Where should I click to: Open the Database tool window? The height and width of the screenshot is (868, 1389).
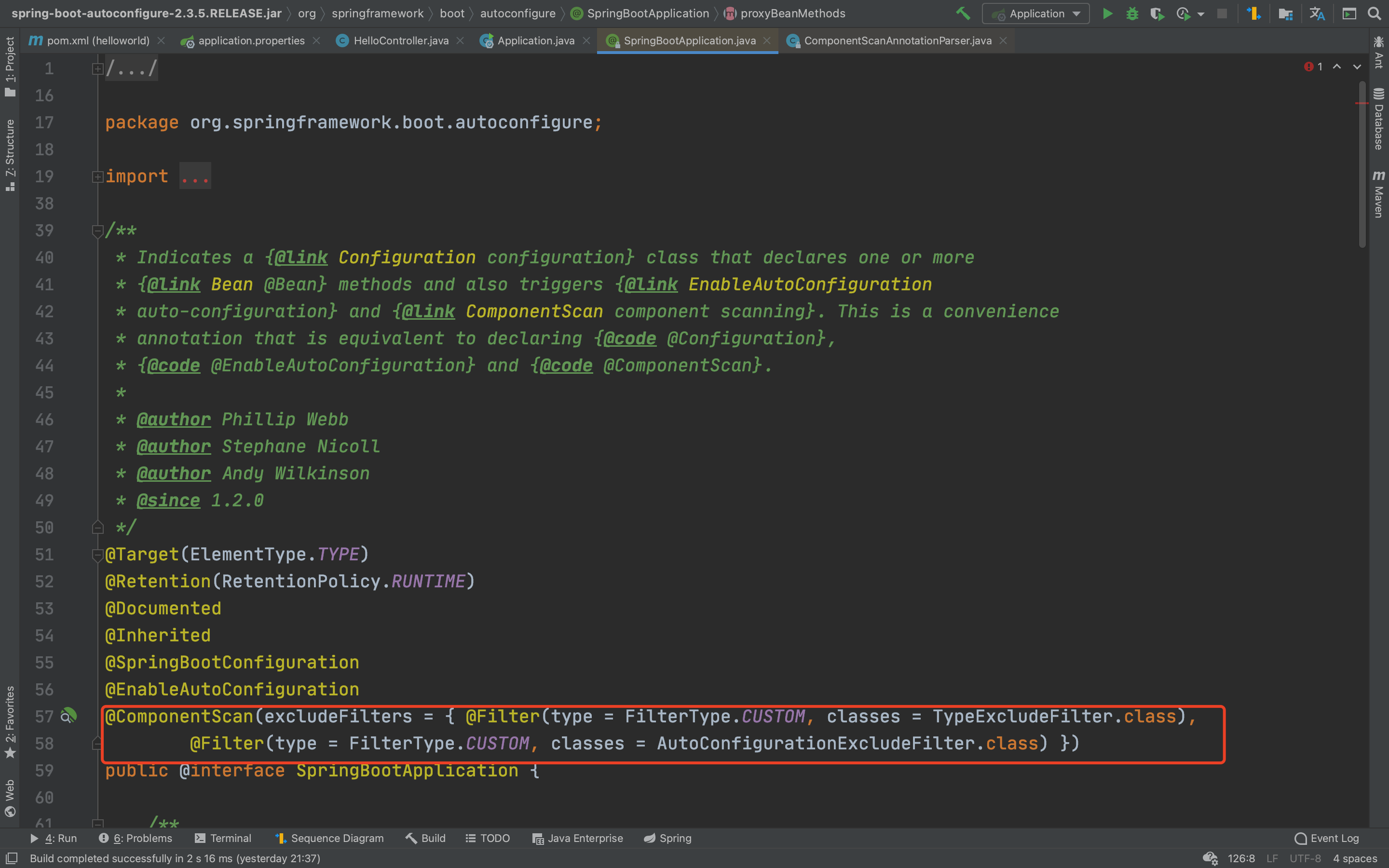[1379, 119]
